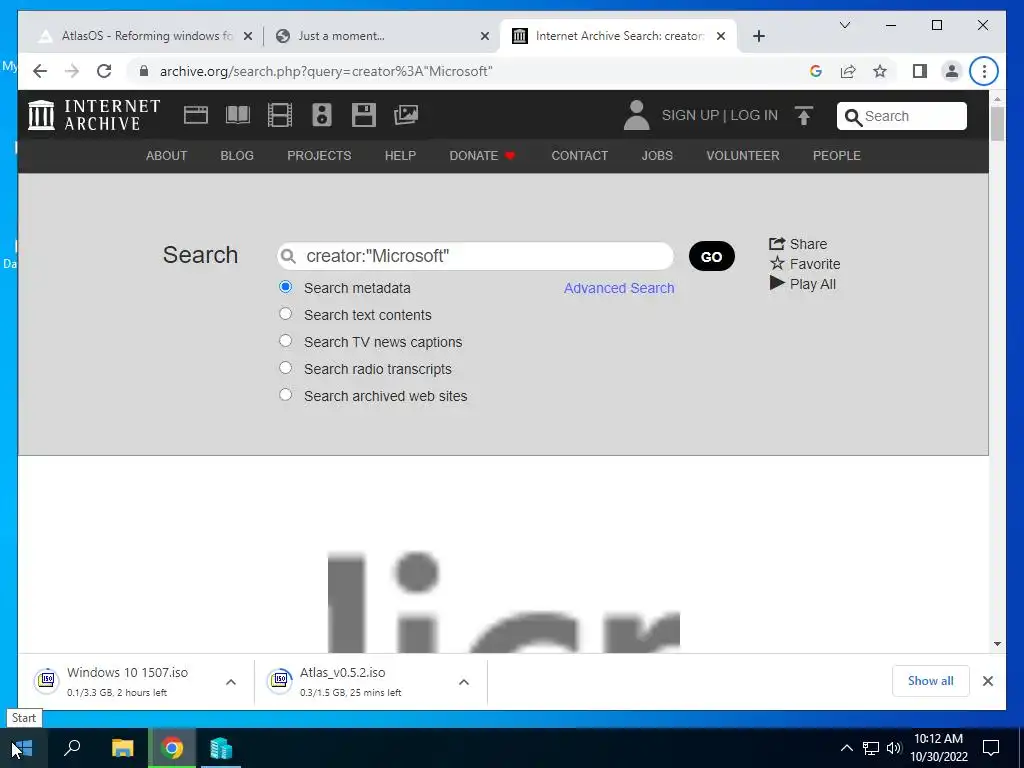Select Search TV news captions option

point(285,341)
